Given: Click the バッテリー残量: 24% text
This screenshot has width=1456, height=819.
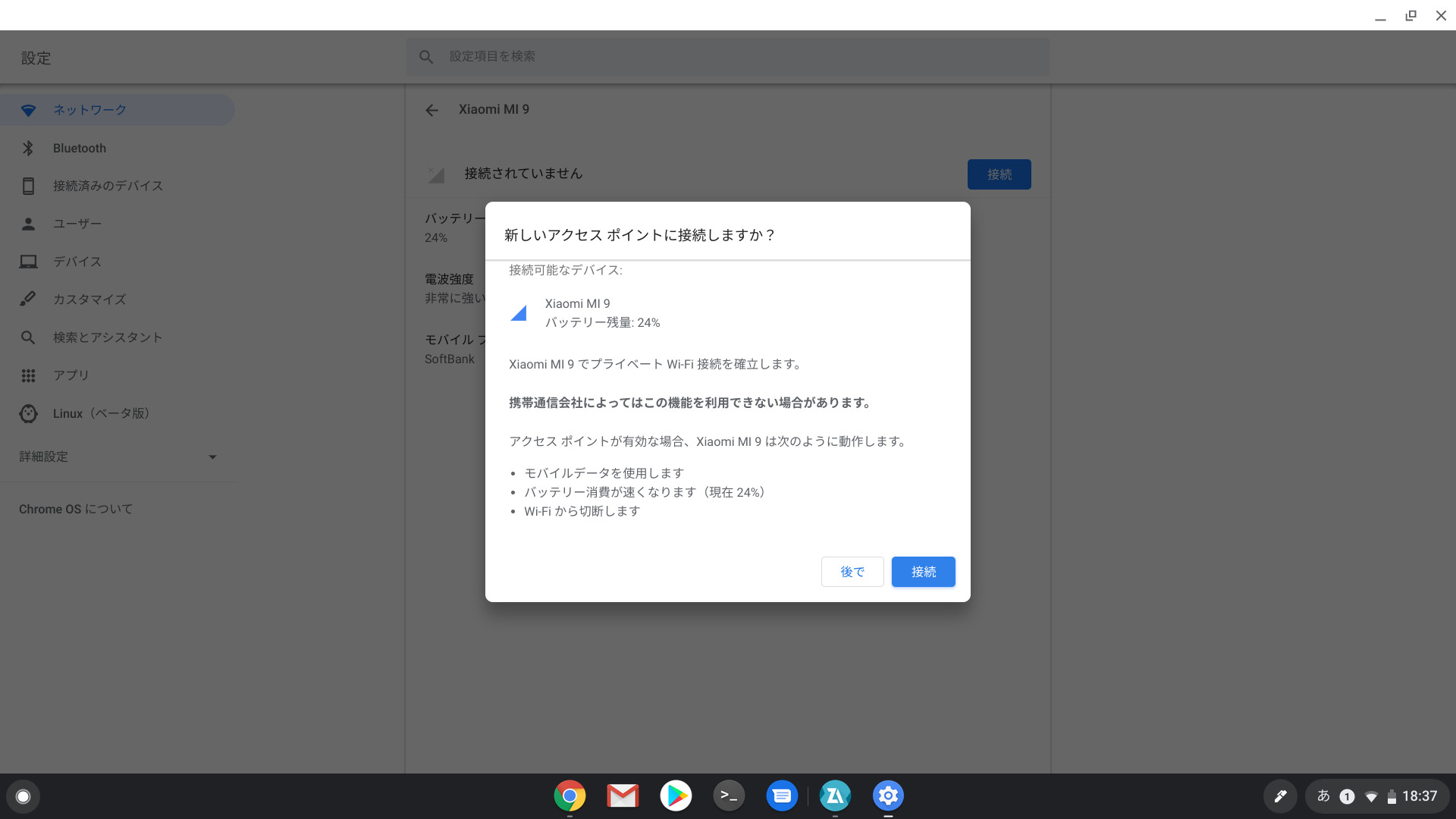Looking at the screenshot, I should 602,322.
